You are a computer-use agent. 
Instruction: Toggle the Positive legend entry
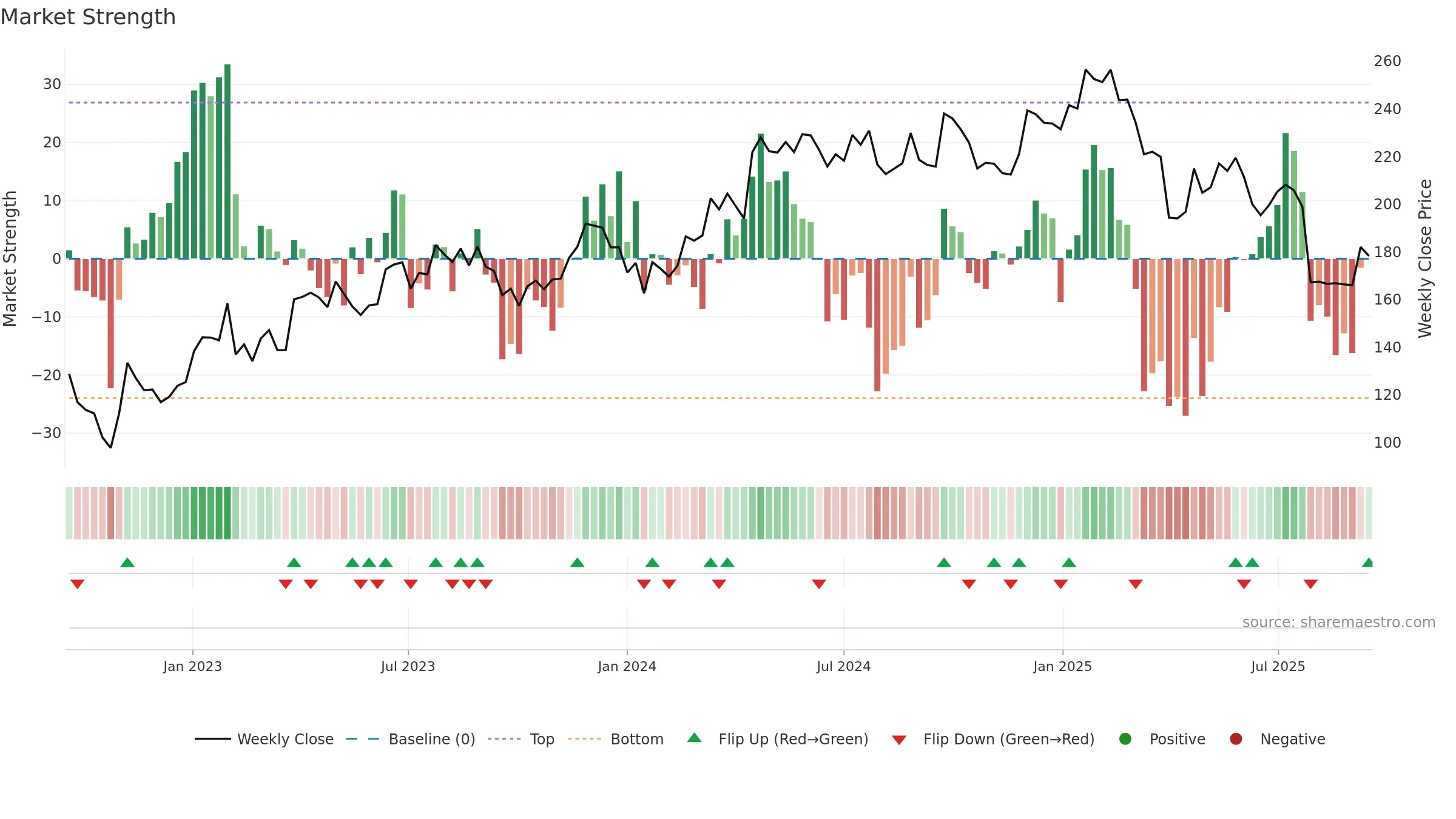[x=1162, y=739]
